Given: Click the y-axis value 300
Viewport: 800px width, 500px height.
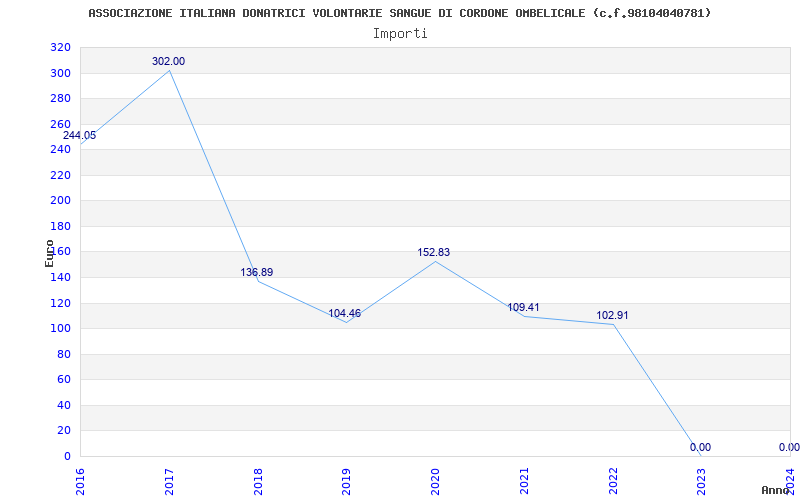Looking at the screenshot, I should [61, 73].
